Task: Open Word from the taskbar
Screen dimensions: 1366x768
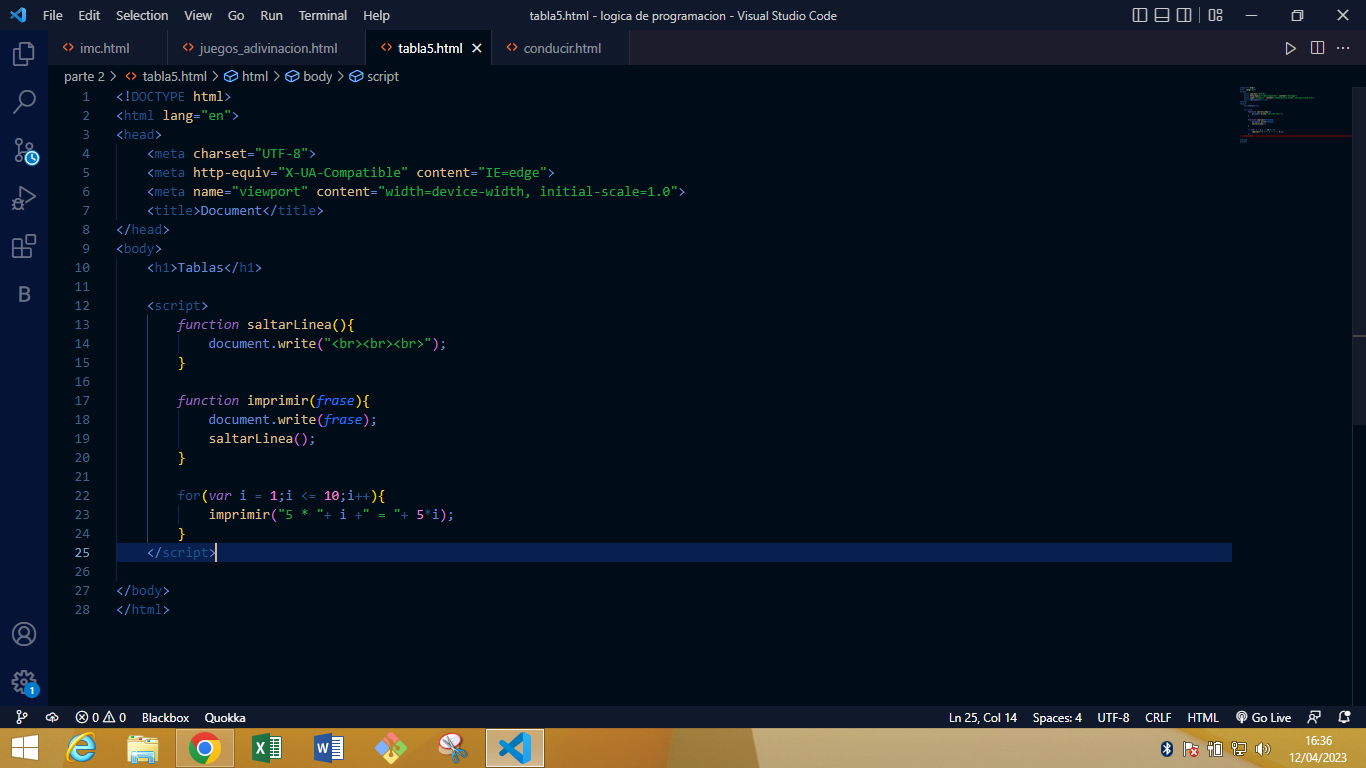Action: pos(329,748)
